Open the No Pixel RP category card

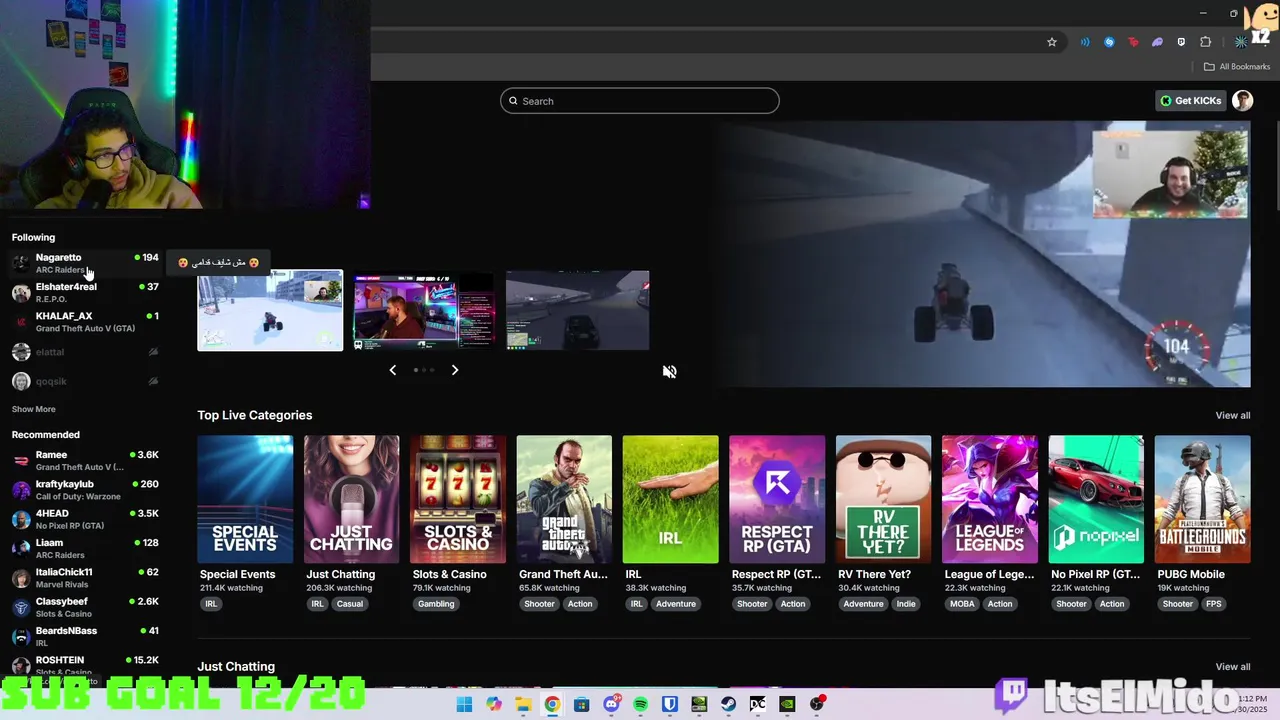point(1096,499)
